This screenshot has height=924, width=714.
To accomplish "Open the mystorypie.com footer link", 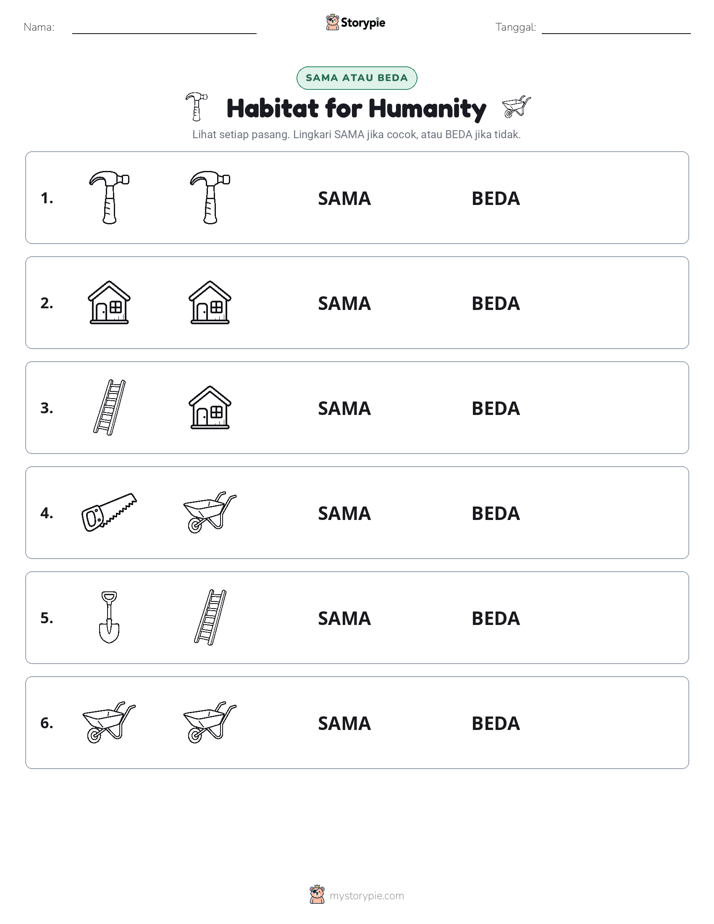I will [x=366, y=896].
